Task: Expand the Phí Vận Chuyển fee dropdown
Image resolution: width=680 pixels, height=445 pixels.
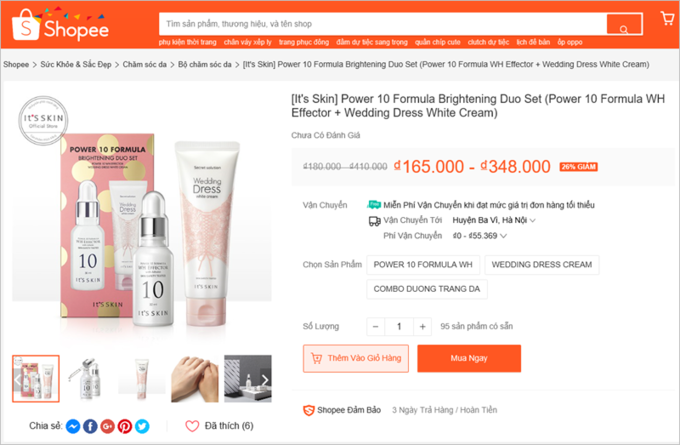Action: [x=480, y=236]
